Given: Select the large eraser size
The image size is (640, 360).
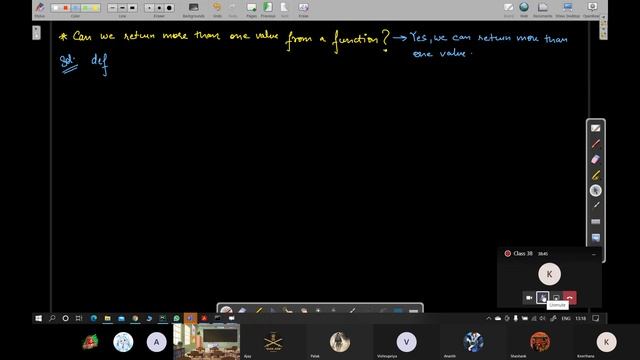Looking at the screenshot, I should [x=169, y=8].
